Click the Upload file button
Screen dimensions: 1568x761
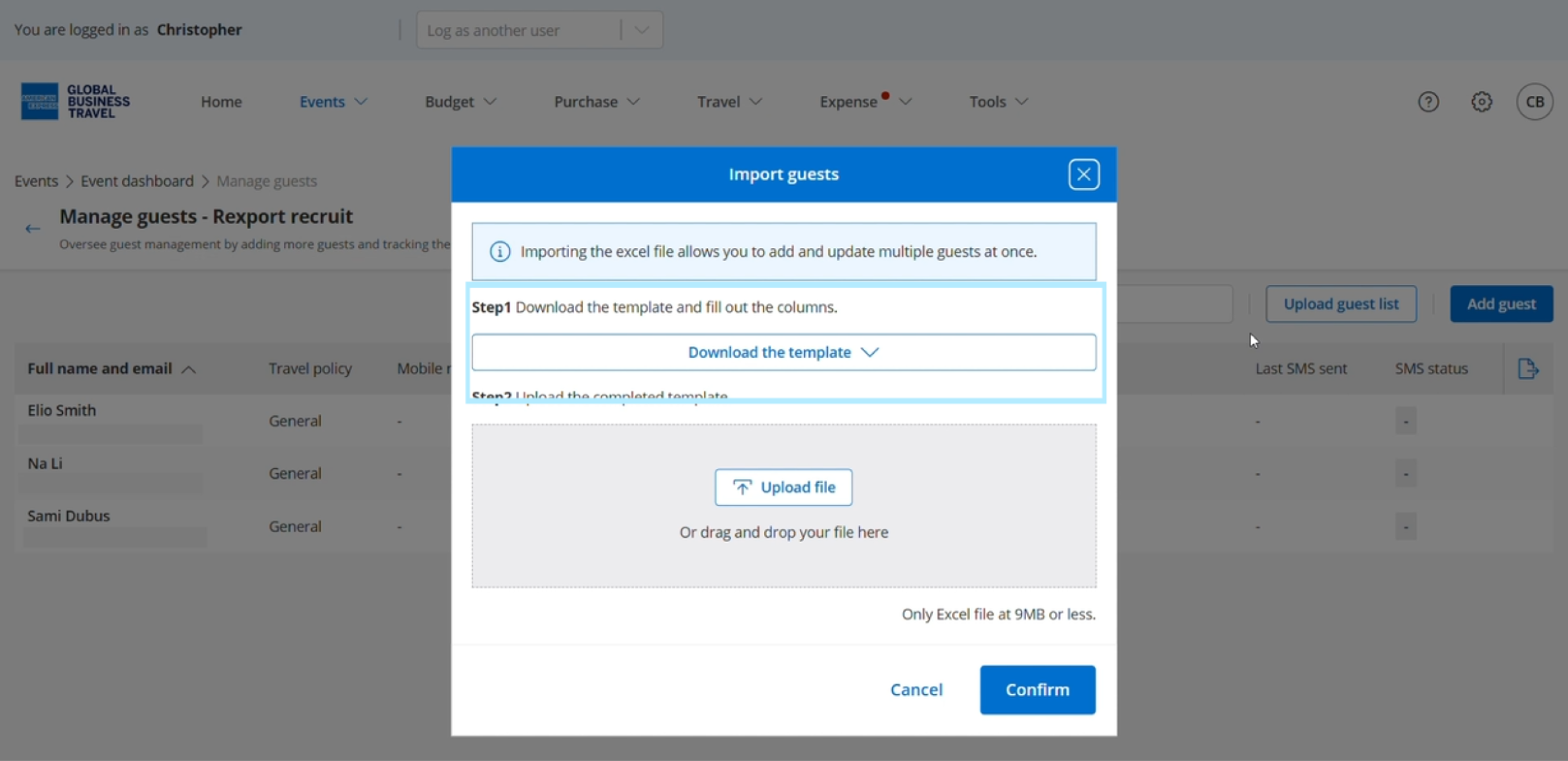click(783, 487)
